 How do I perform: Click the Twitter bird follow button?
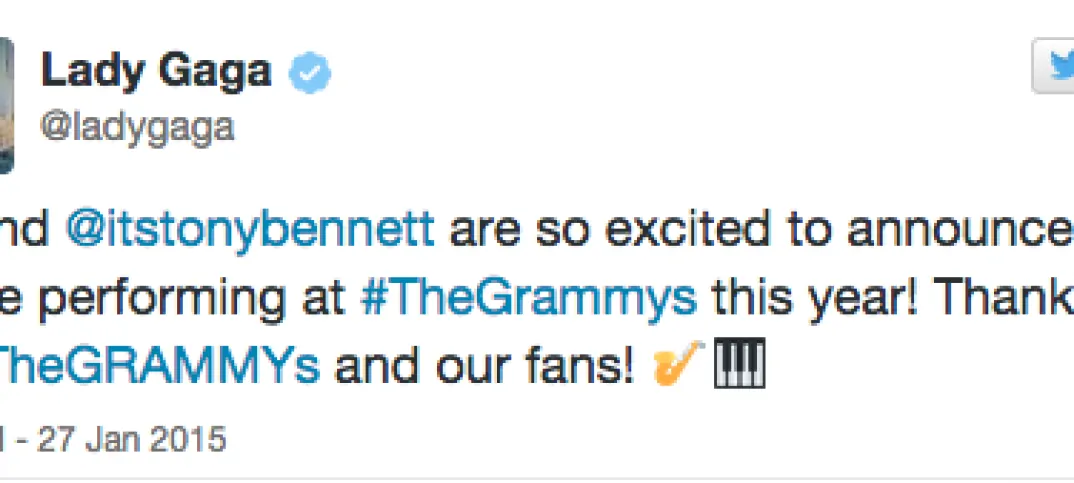tap(1056, 65)
